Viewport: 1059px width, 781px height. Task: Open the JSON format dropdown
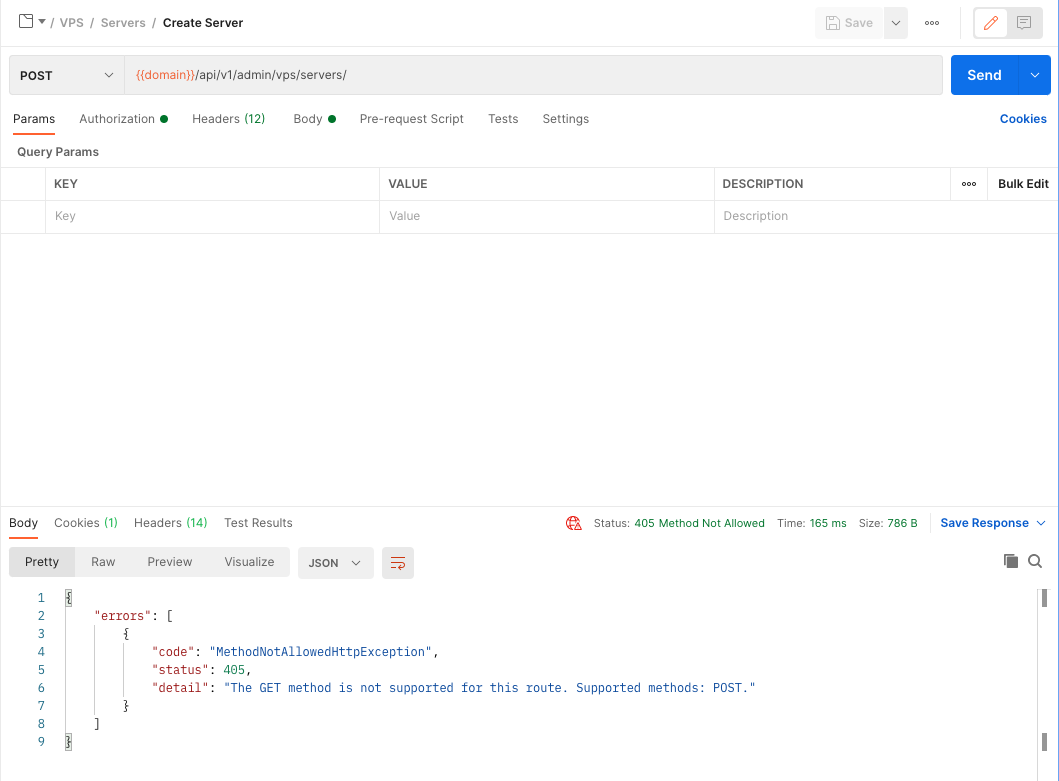click(x=335, y=563)
